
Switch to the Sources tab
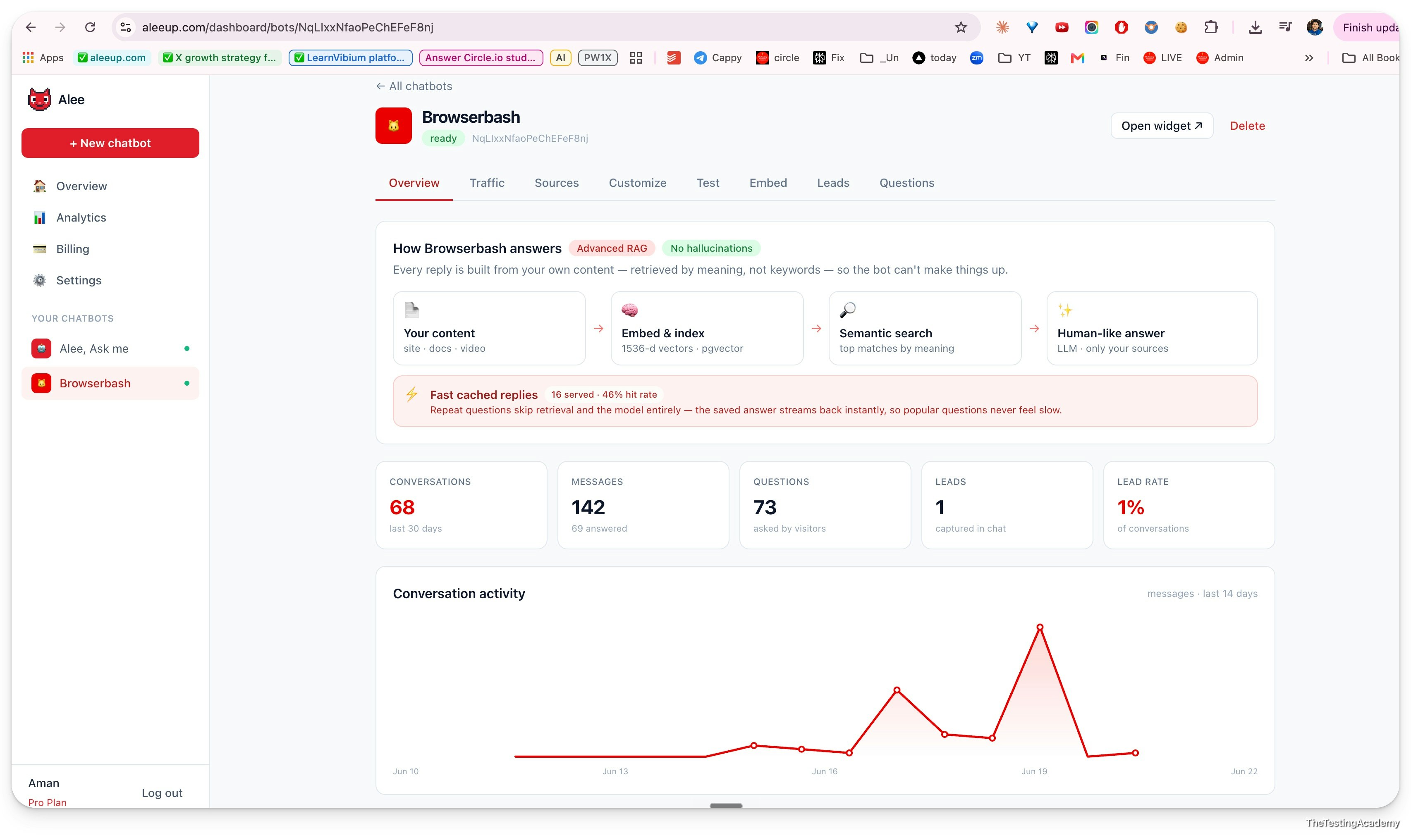[x=557, y=183]
